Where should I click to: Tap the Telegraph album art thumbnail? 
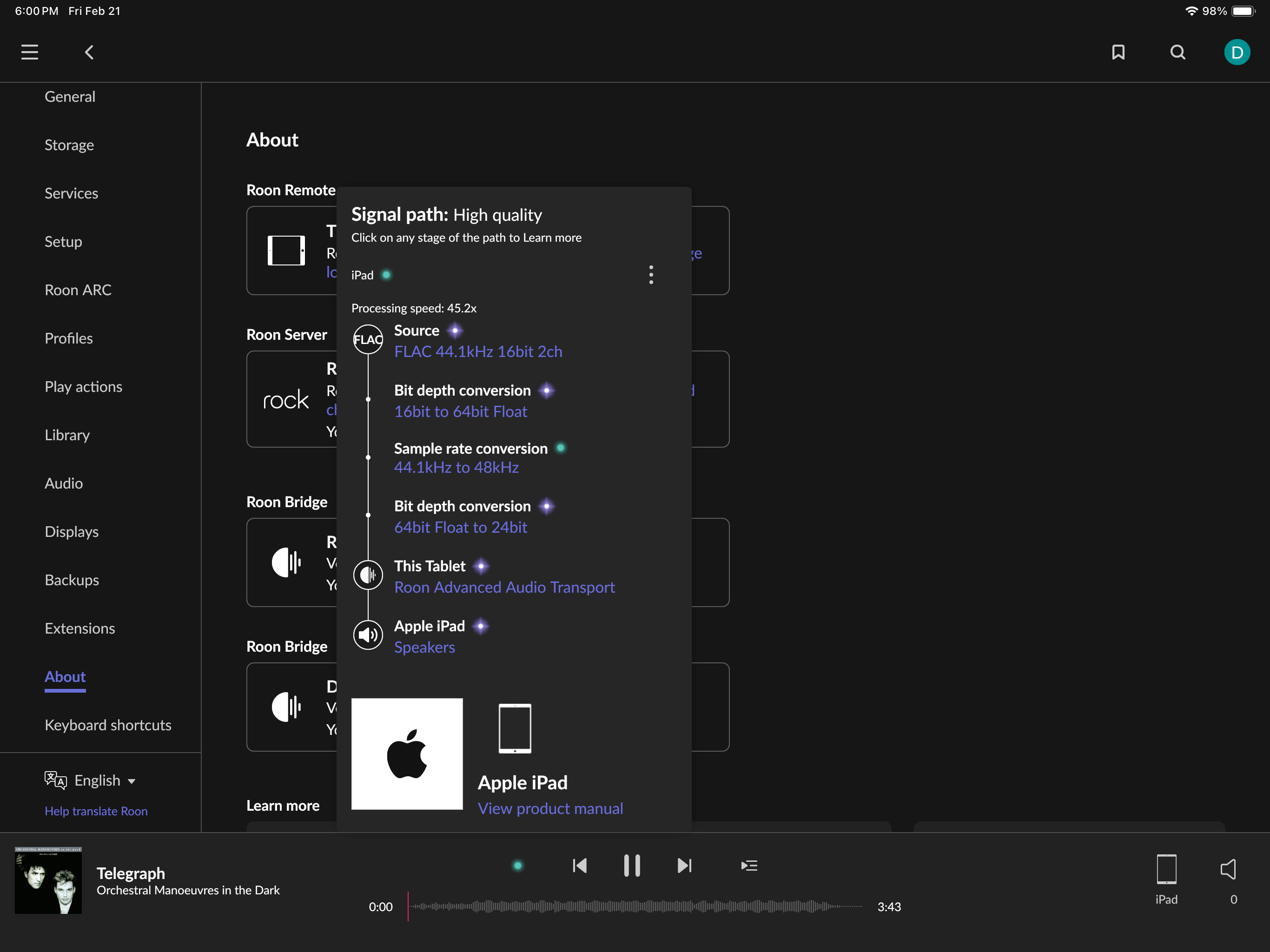(48, 880)
